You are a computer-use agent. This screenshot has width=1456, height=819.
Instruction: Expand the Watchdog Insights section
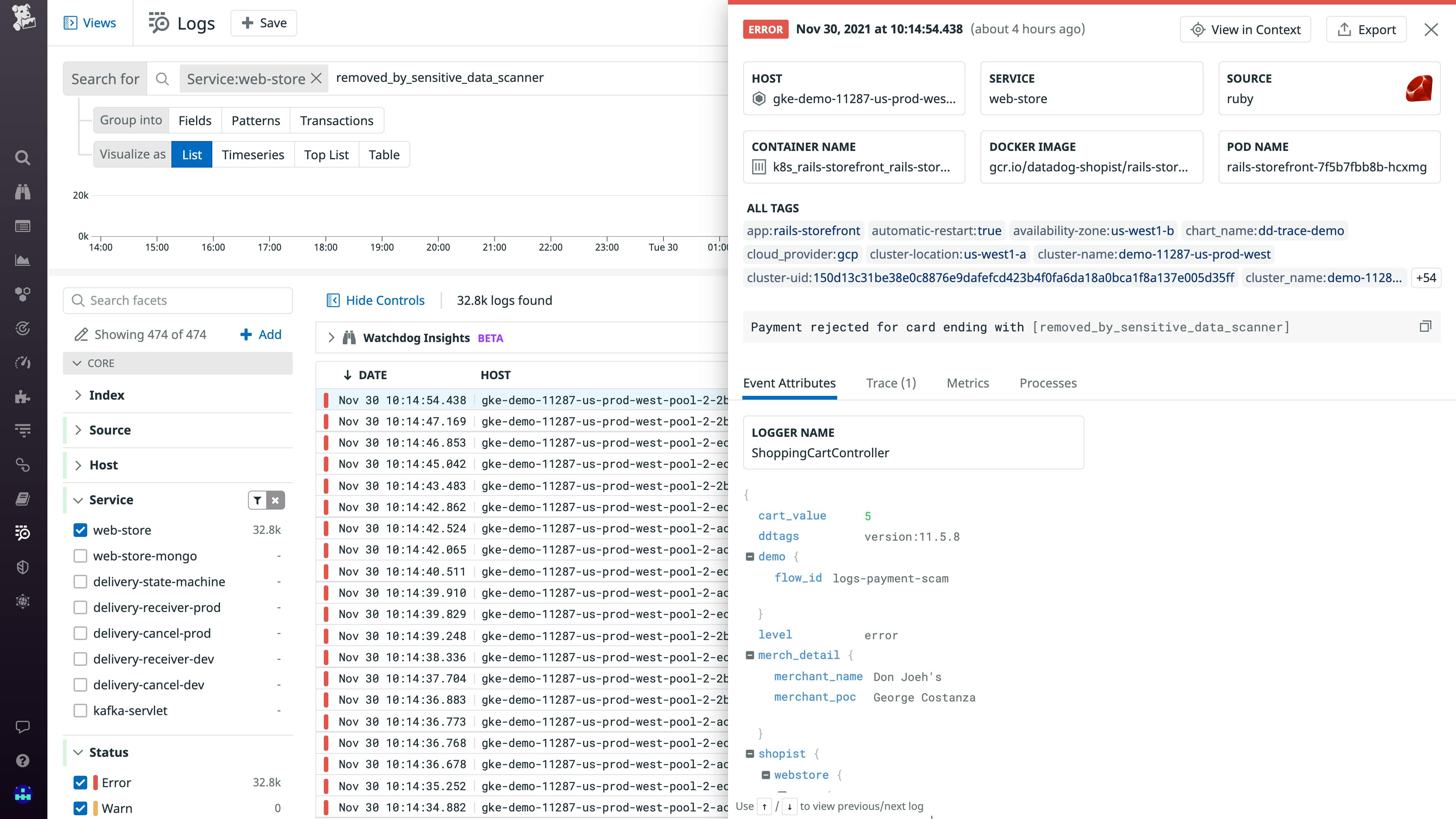click(332, 337)
